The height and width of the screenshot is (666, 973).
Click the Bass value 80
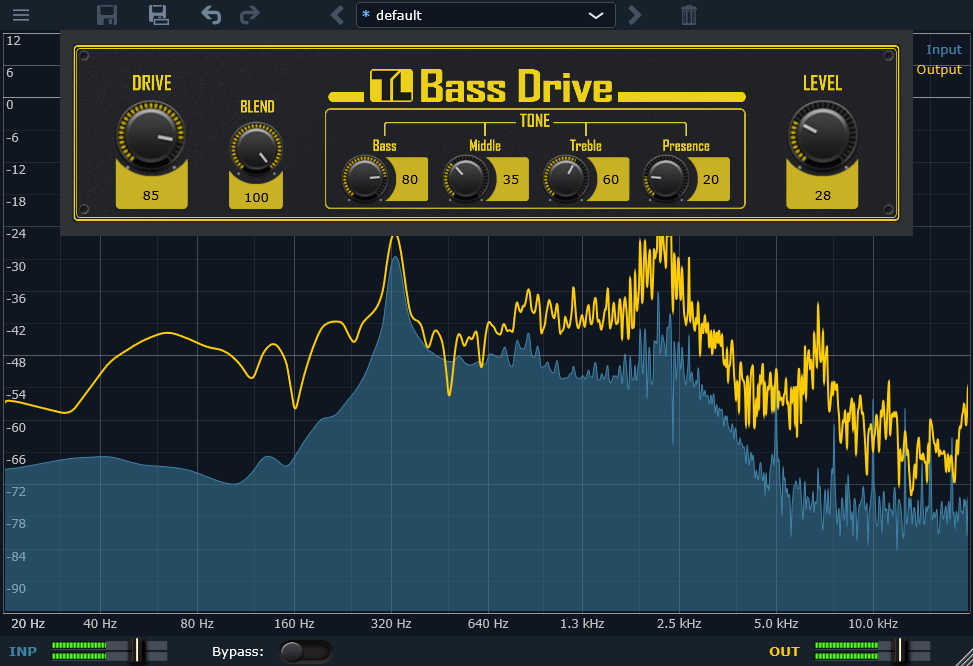410,179
